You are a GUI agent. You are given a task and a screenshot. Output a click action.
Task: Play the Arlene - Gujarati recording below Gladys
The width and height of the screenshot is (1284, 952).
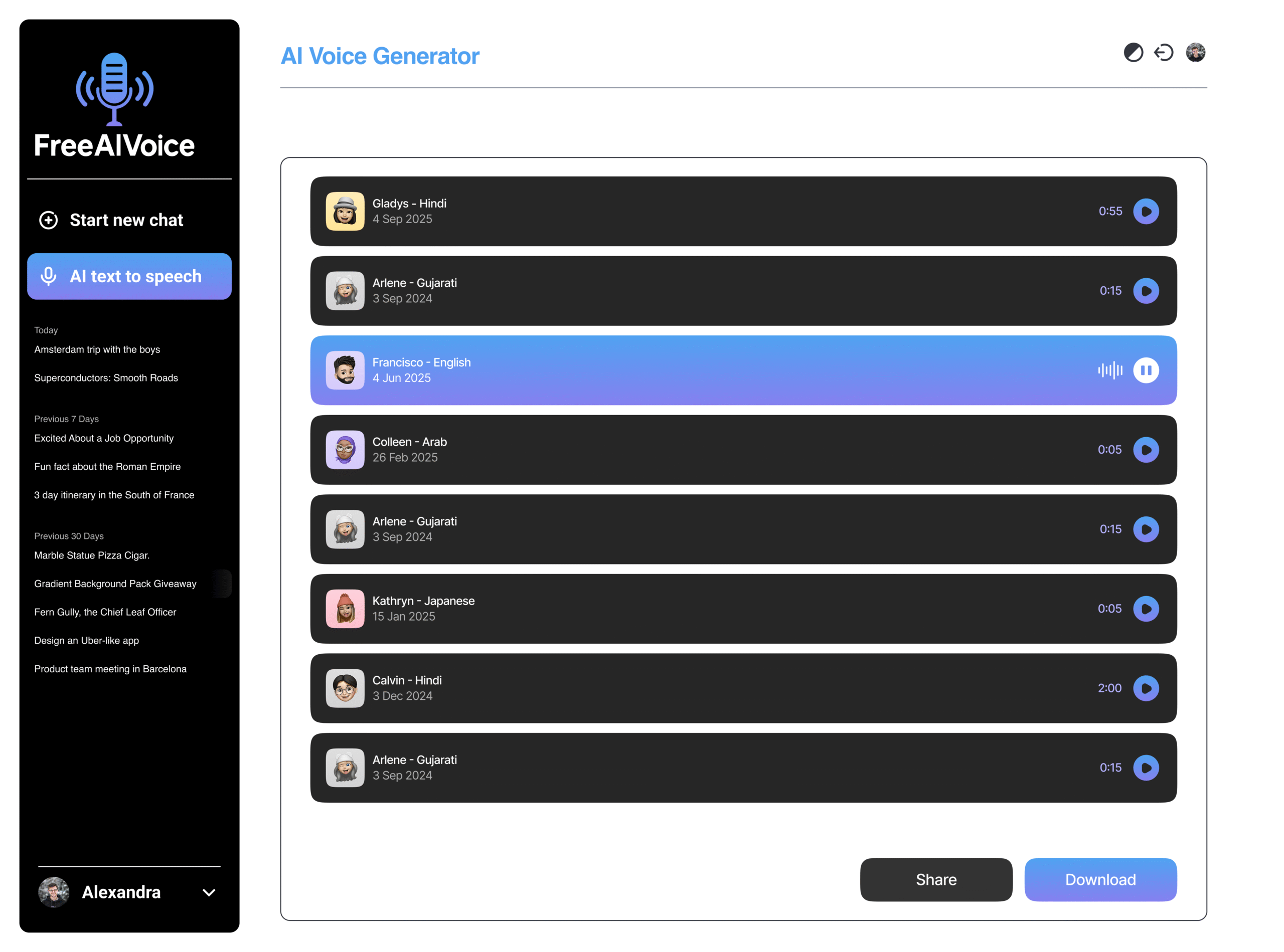pos(1146,291)
